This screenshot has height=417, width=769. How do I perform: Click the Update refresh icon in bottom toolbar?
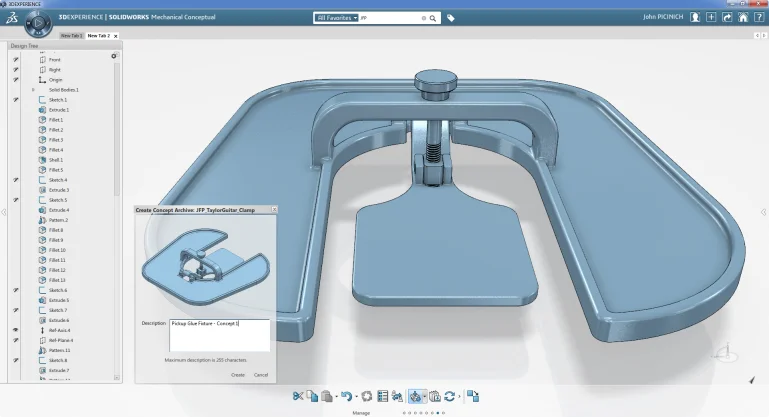(450, 396)
